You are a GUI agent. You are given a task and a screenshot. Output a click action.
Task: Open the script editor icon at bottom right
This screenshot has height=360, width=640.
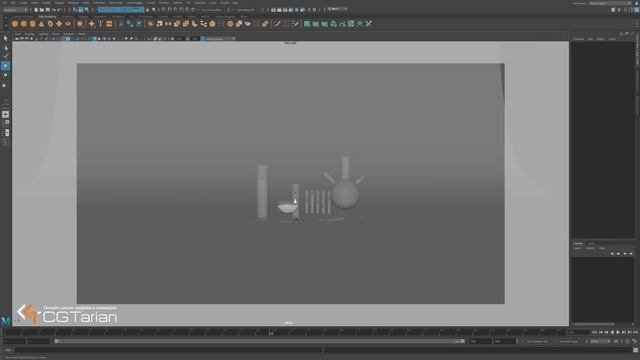(636, 350)
